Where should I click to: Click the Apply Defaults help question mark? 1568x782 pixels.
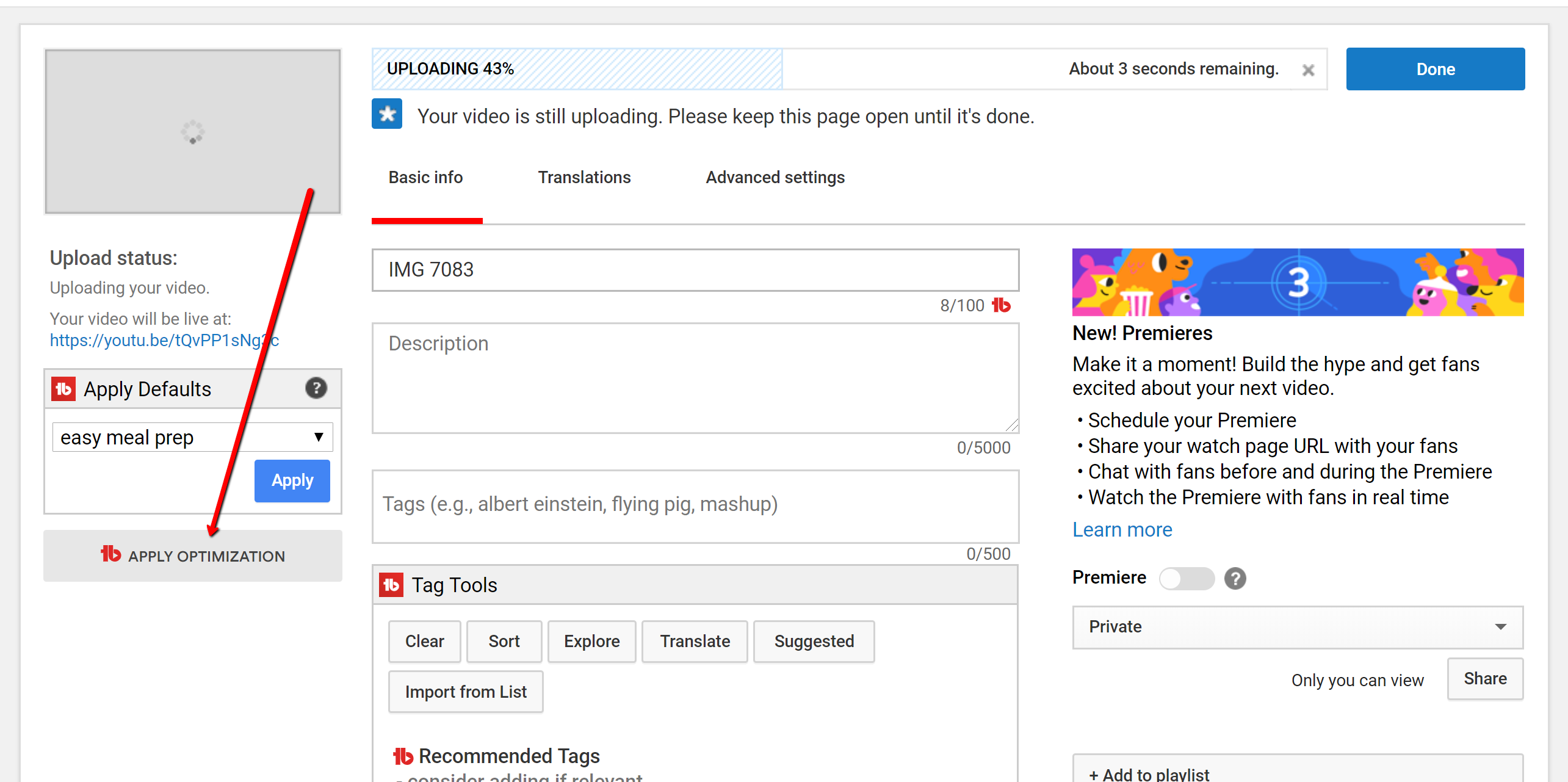click(x=316, y=388)
